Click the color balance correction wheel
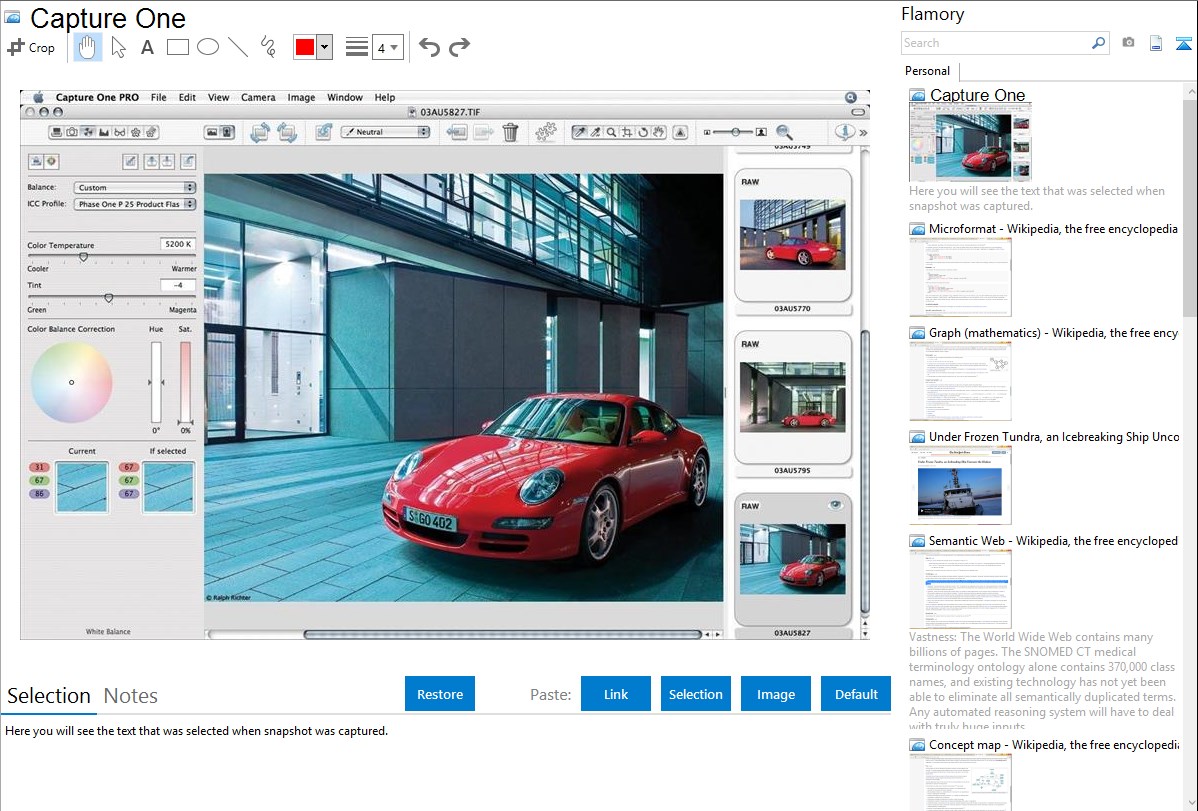 coord(72,382)
